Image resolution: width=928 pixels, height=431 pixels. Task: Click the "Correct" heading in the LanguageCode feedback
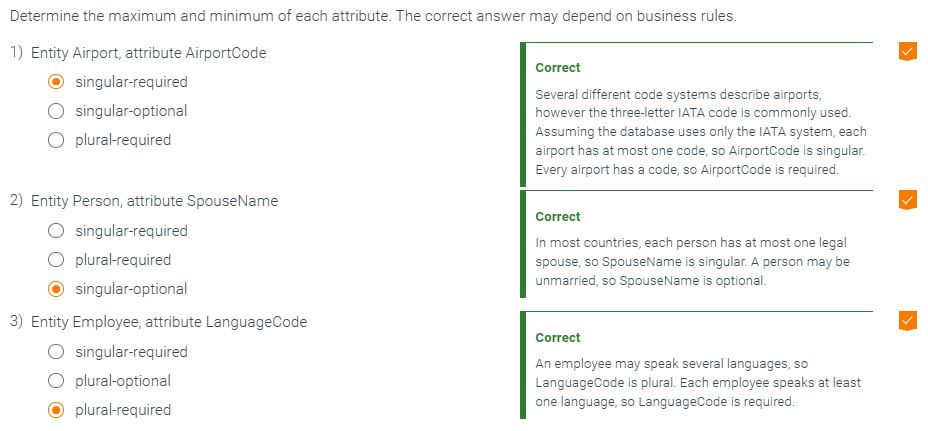click(558, 337)
